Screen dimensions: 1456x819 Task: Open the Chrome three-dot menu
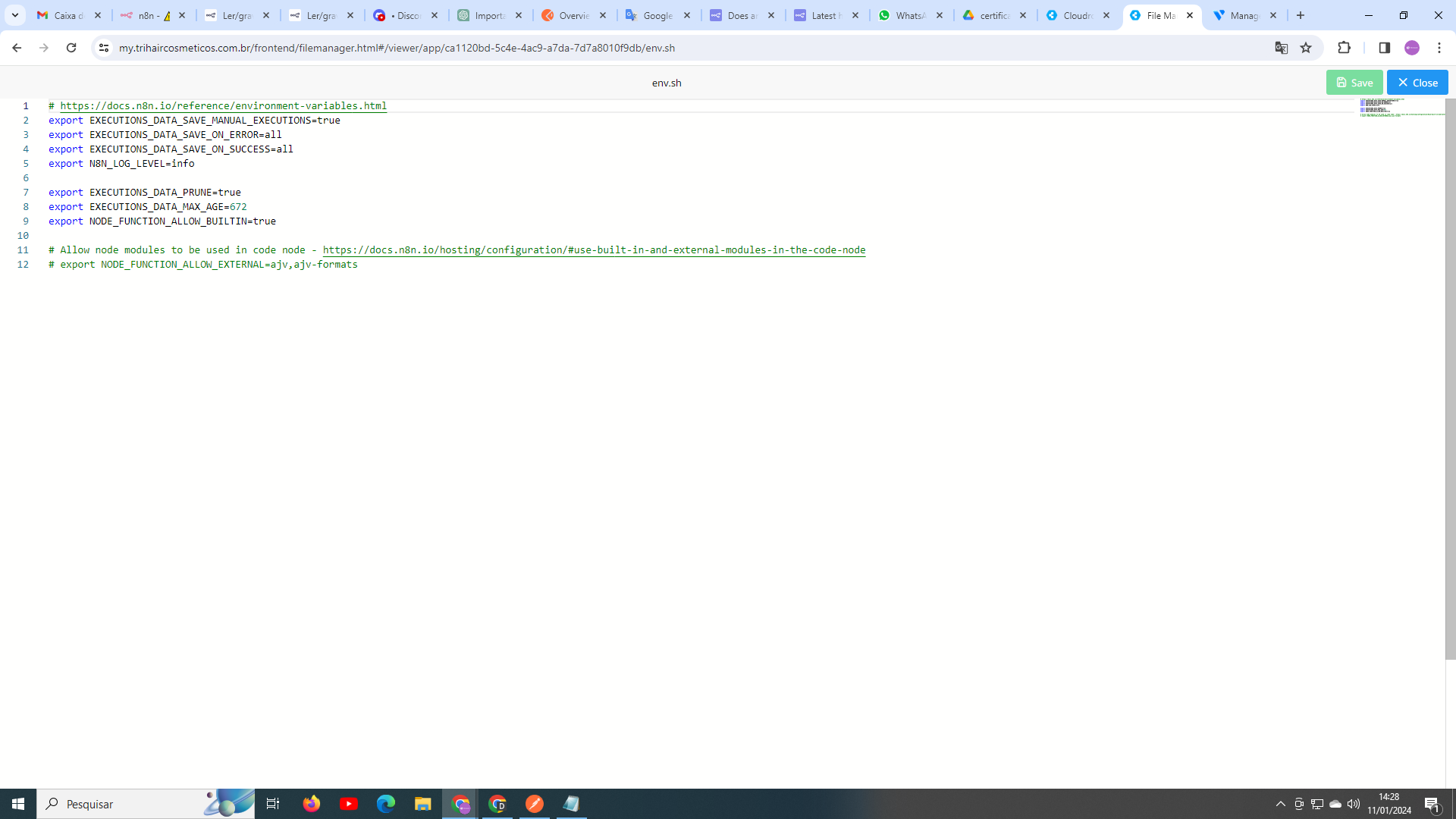1439,48
